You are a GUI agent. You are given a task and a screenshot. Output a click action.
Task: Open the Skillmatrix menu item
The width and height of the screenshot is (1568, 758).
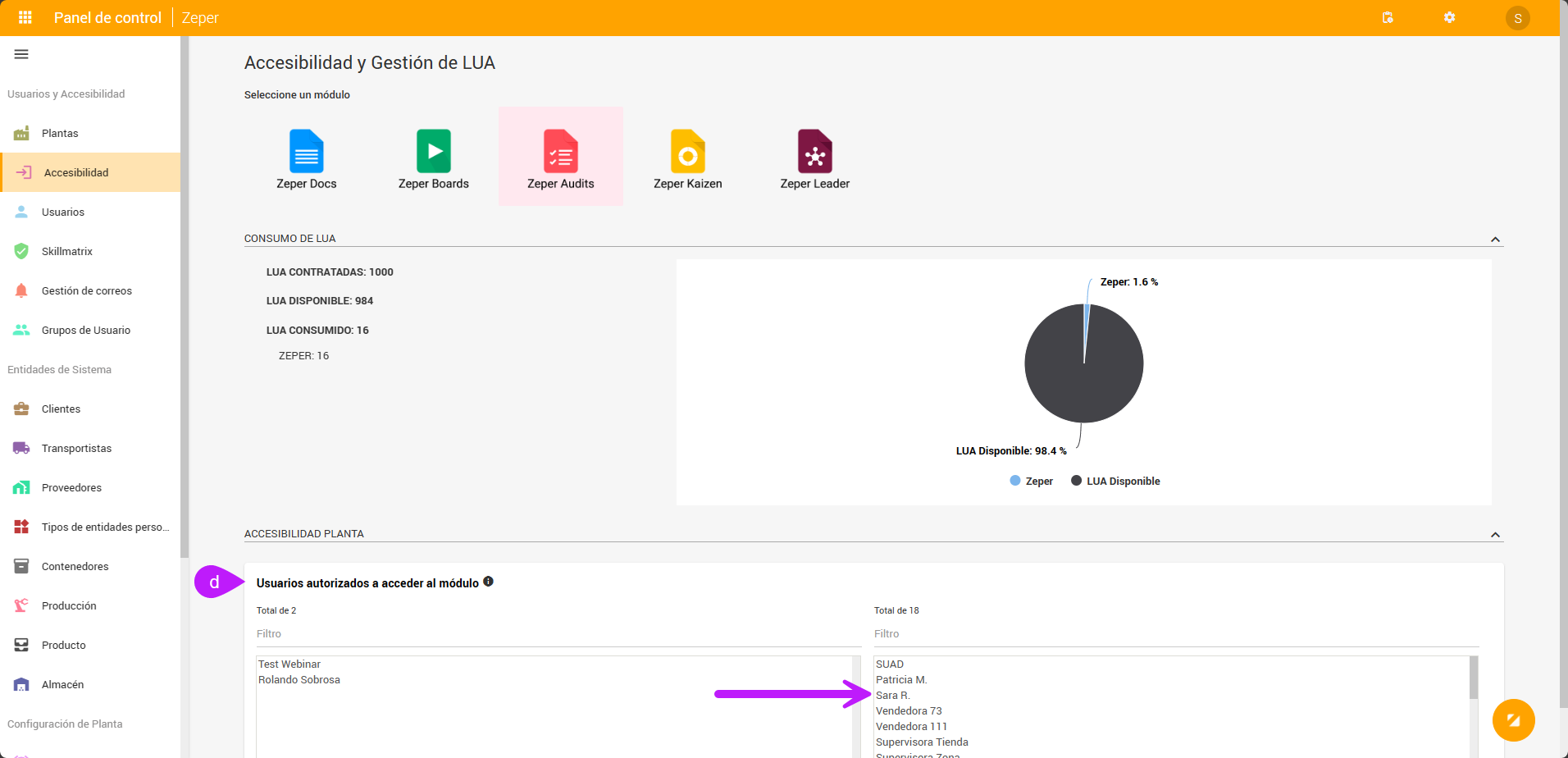tap(90, 251)
